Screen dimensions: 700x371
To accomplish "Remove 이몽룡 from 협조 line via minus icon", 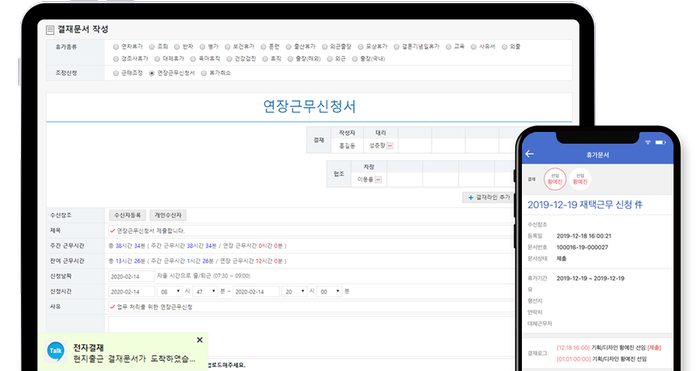I will click(378, 180).
